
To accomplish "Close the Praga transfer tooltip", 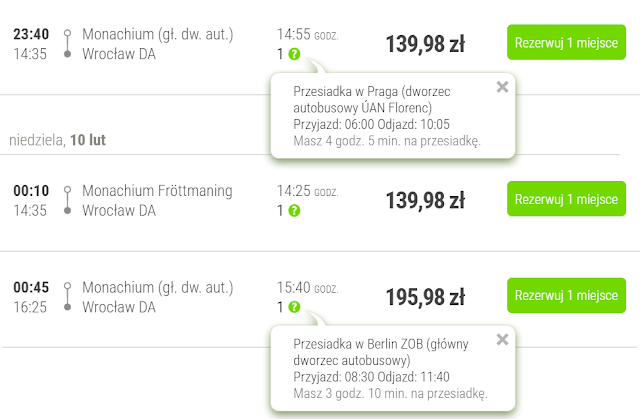I will tap(502, 87).
